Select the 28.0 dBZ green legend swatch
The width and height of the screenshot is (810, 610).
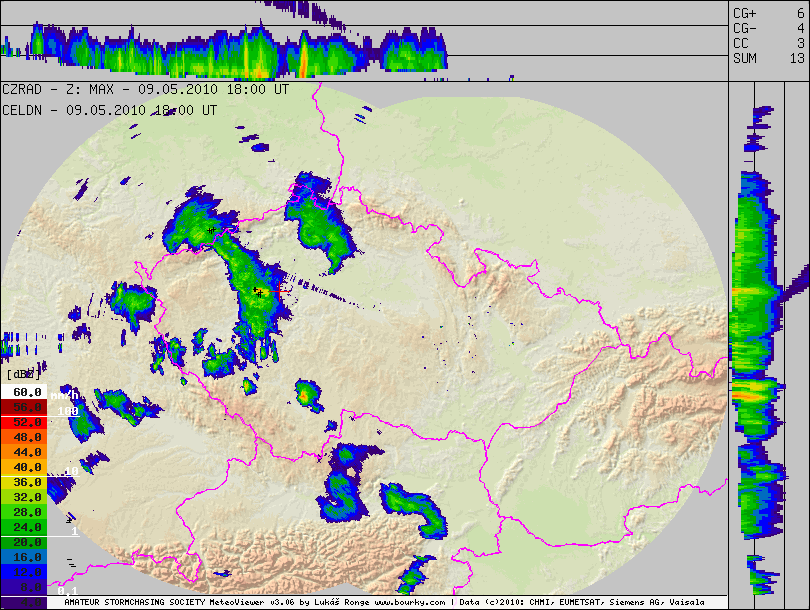pyautogui.click(x=24, y=512)
